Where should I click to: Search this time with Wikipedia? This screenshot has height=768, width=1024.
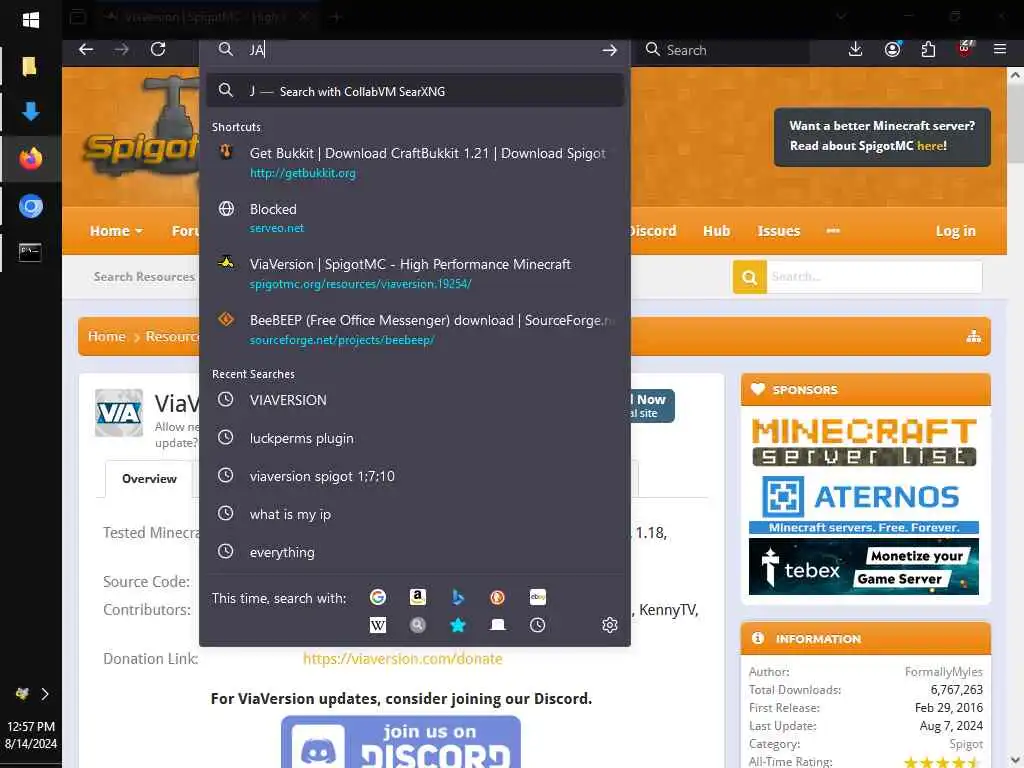click(x=377, y=625)
